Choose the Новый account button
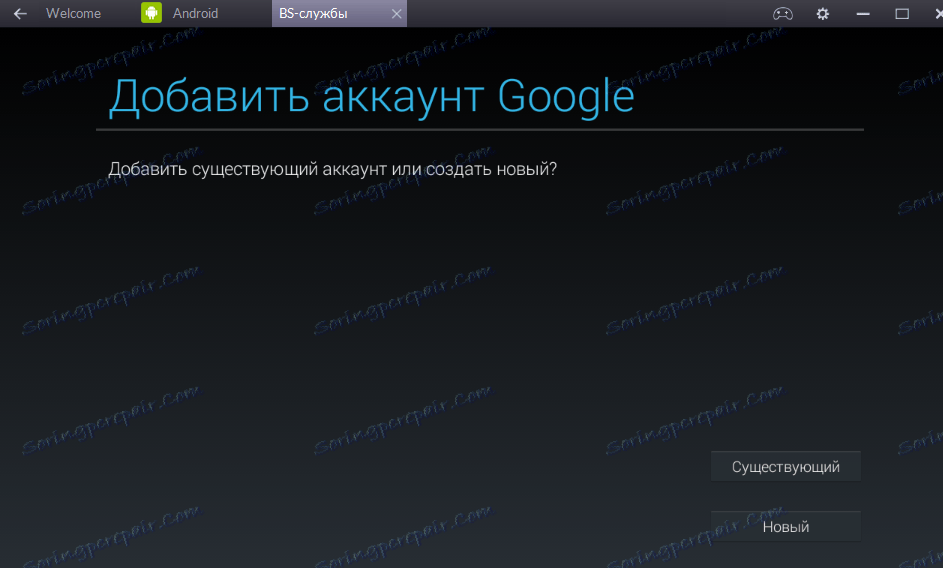Screen dimensions: 943x568 click(785, 526)
